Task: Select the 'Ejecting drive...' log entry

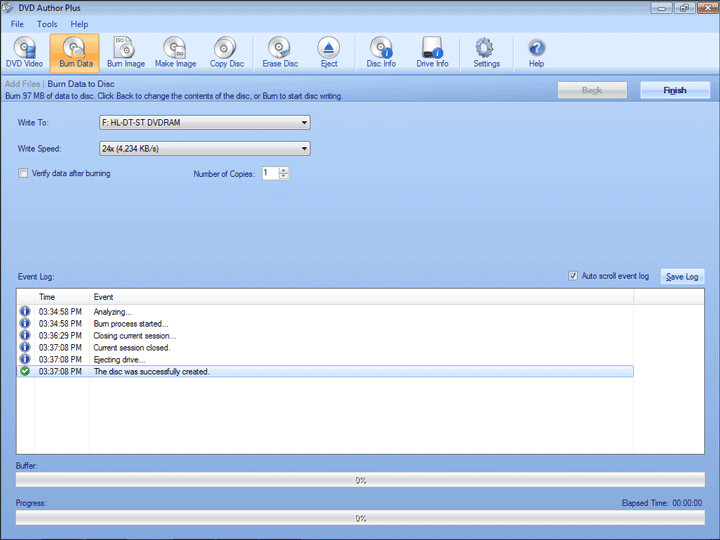Action: 325,360
